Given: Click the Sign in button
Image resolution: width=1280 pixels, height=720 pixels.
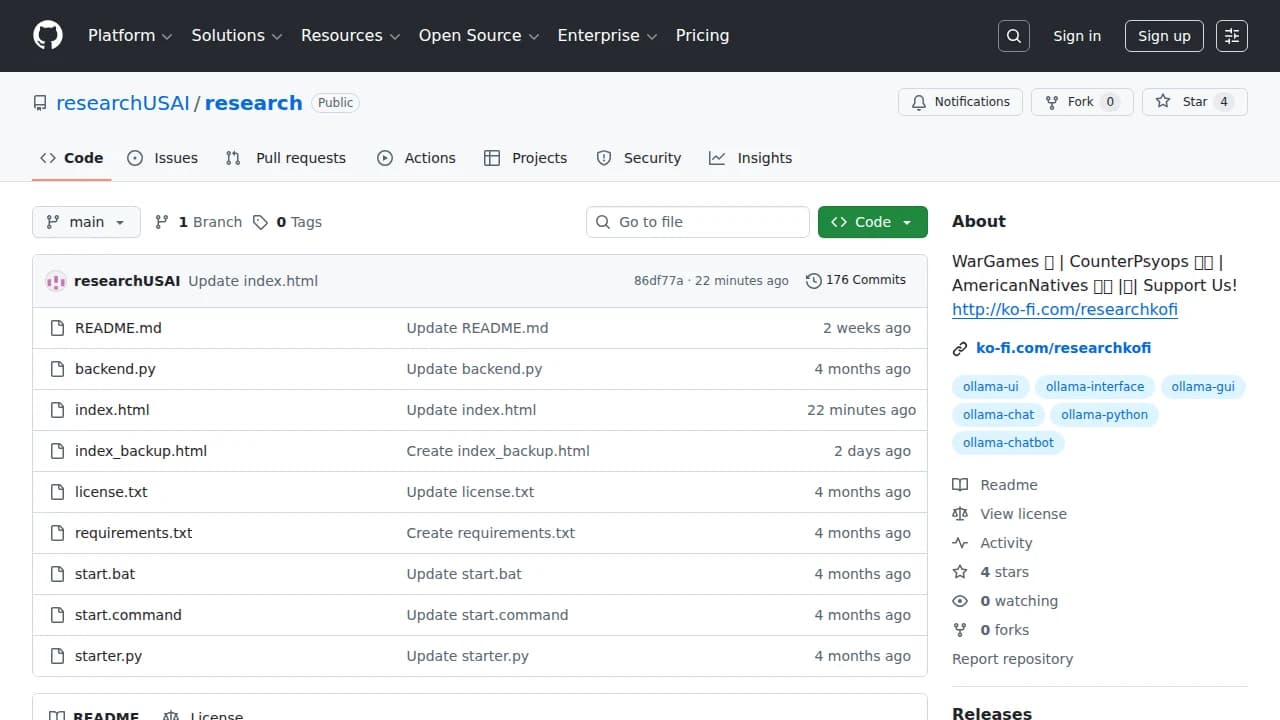Looking at the screenshot, I should click(1076, 36).
